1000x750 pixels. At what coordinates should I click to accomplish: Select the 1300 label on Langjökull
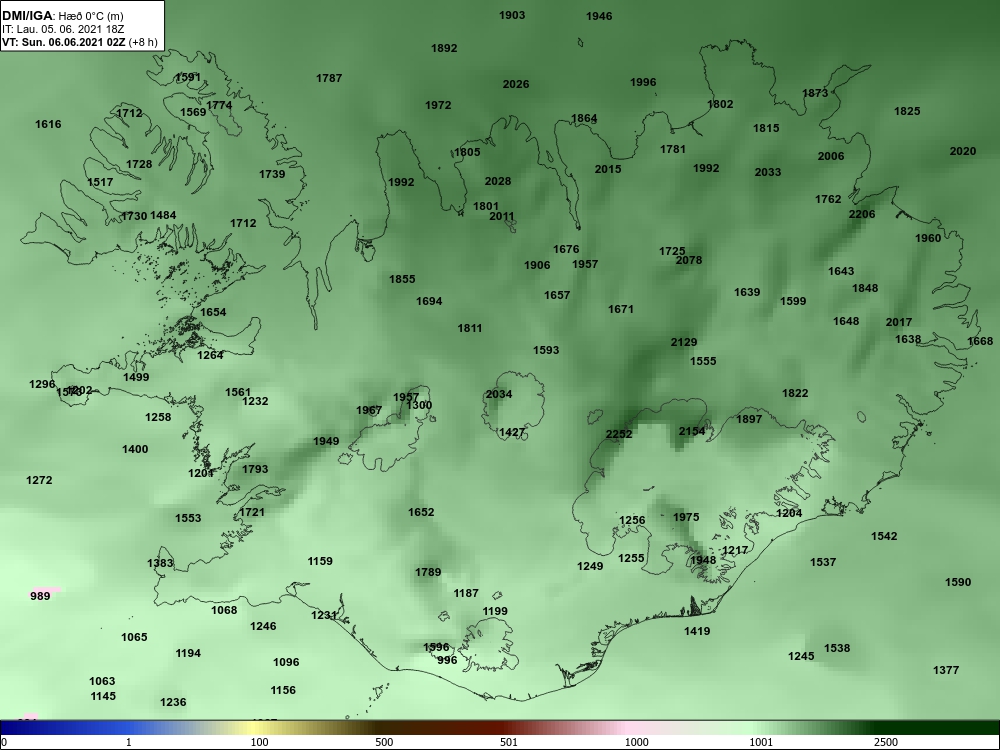click(x=419, y=406)
